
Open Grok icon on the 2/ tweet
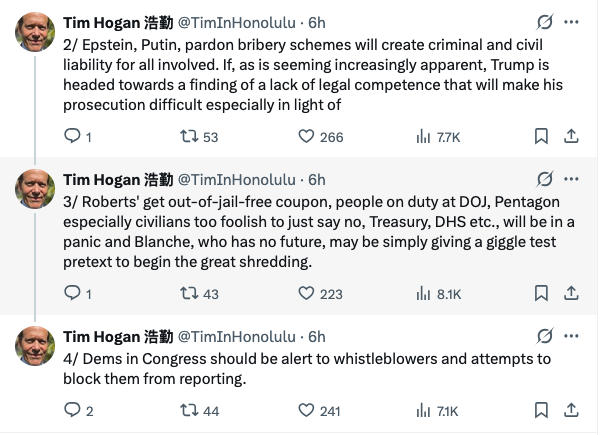coord(545,22)
